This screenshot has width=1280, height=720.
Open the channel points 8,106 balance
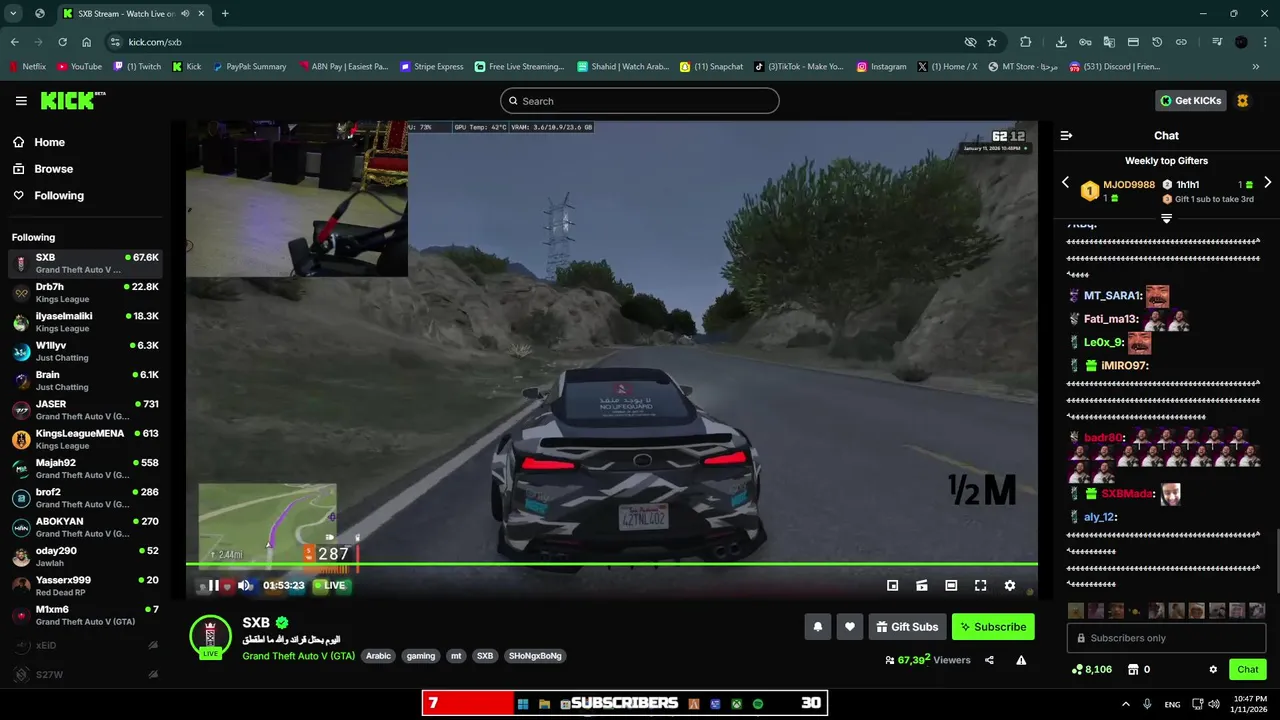(1091, 670)
